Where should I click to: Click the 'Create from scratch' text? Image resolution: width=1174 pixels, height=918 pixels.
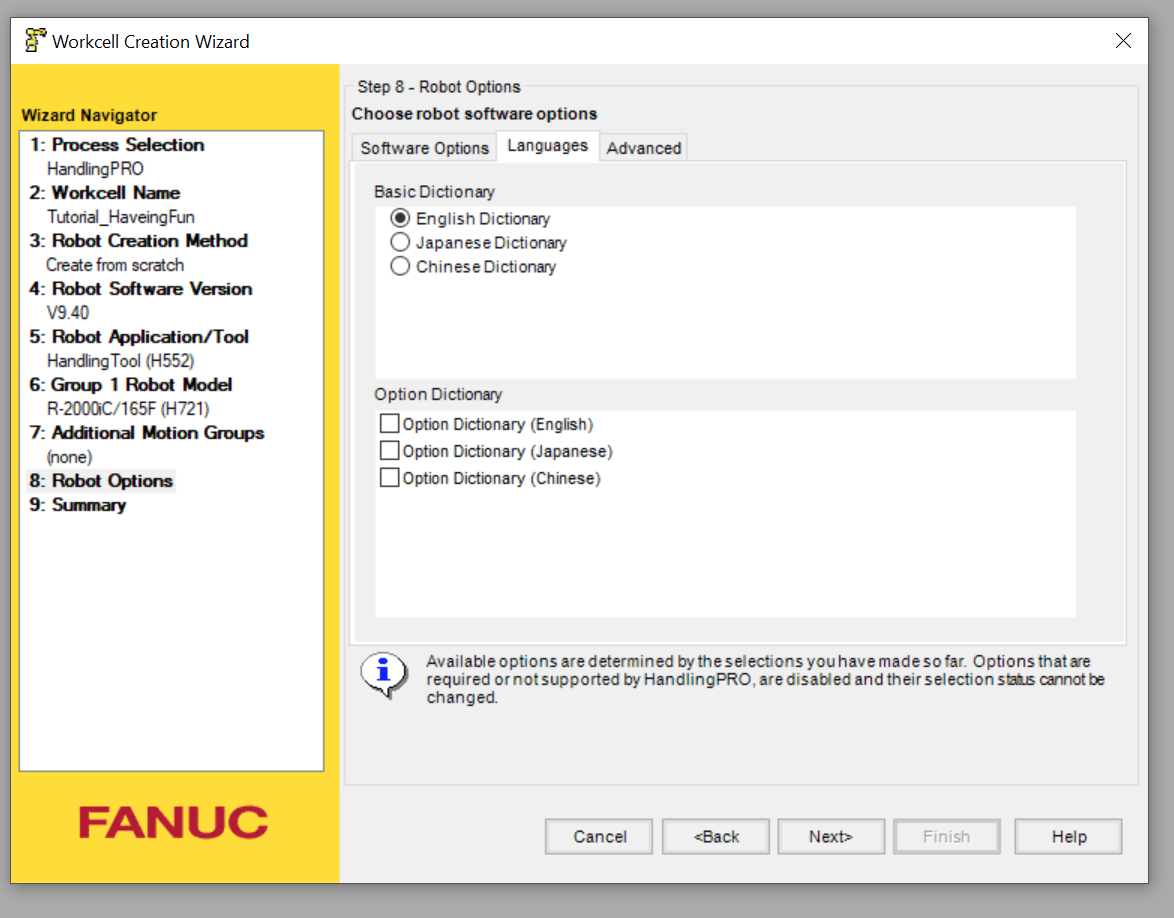[x=115, y=264]
